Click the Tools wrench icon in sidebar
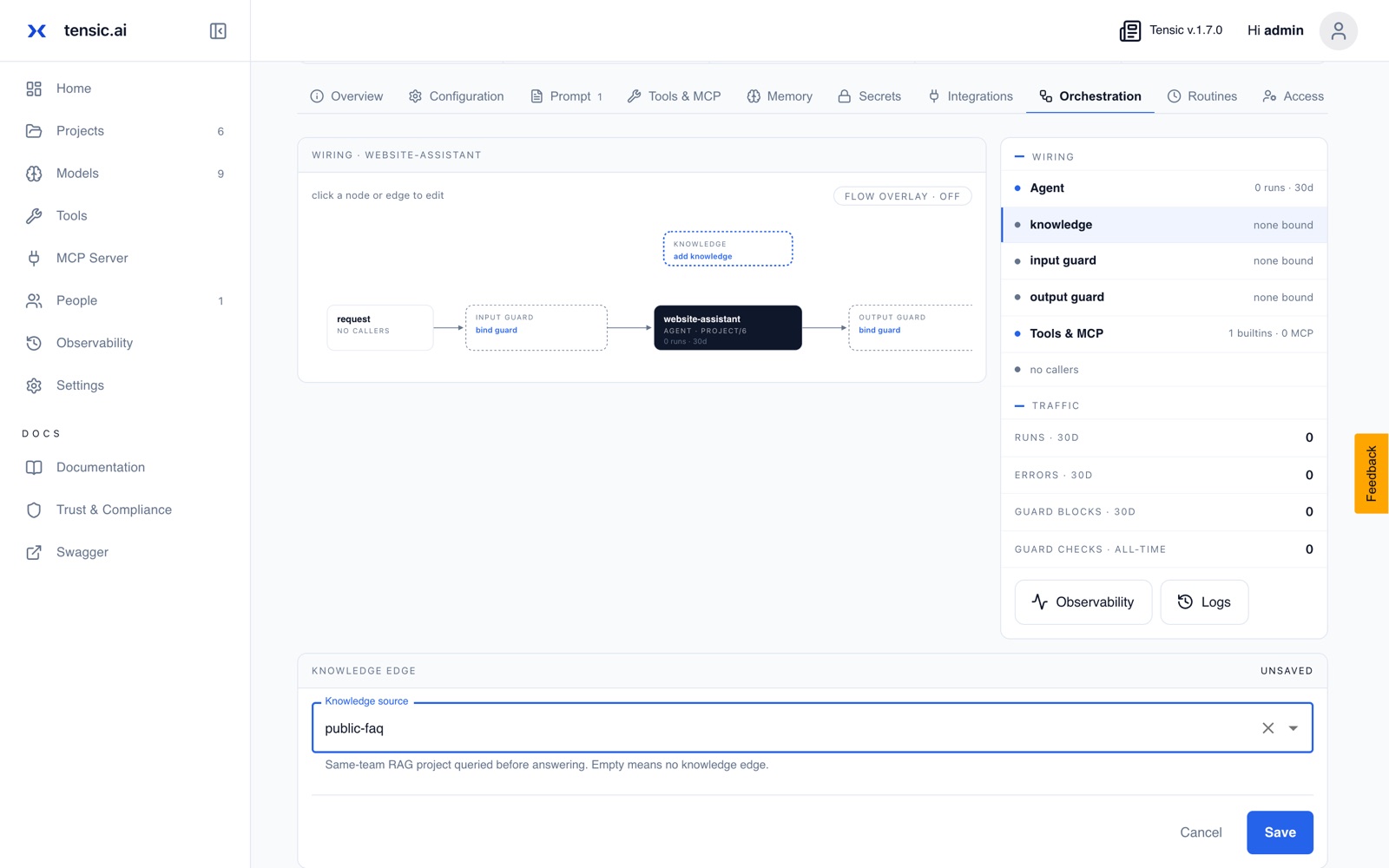 pos(34,216)
